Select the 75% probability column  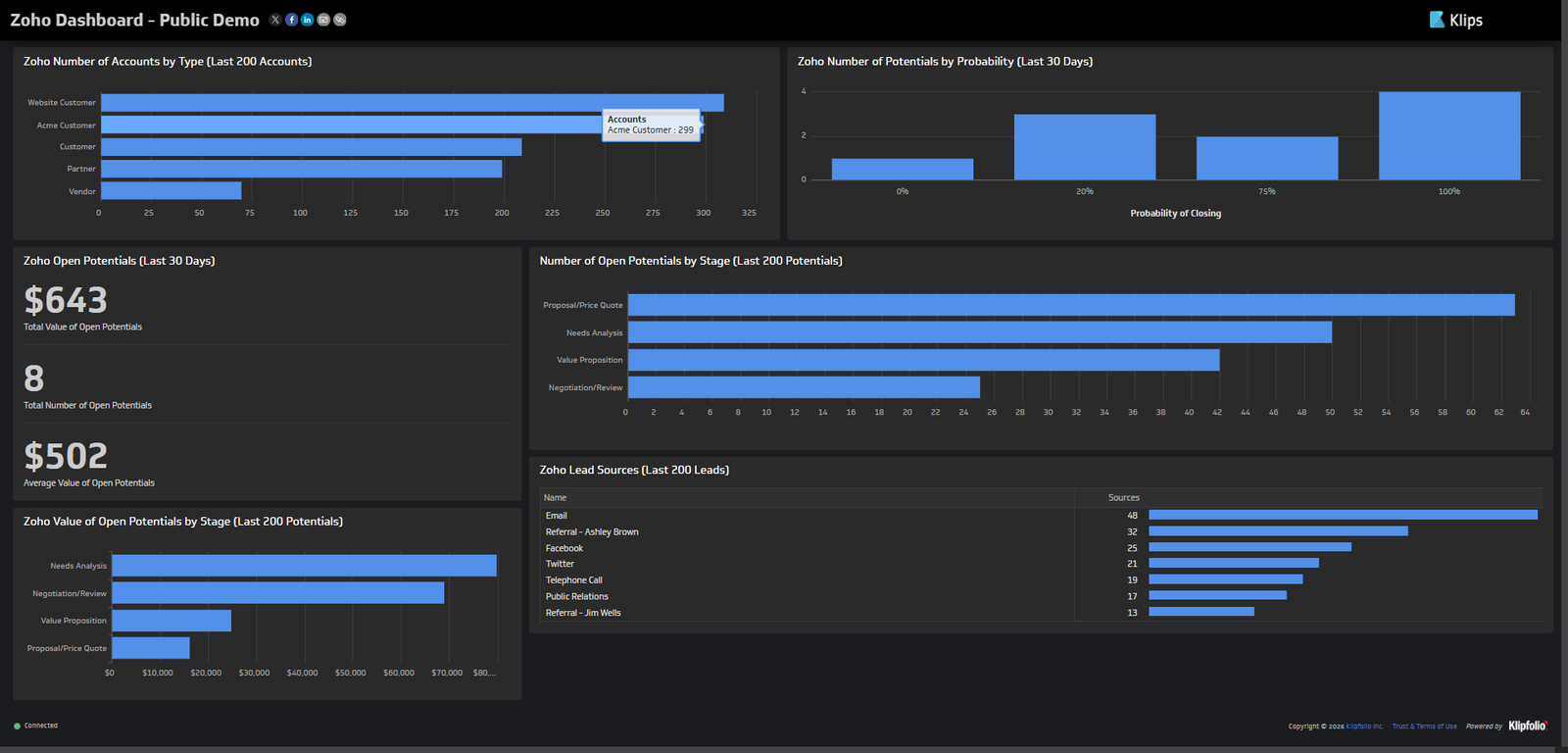coord(1267,158)
